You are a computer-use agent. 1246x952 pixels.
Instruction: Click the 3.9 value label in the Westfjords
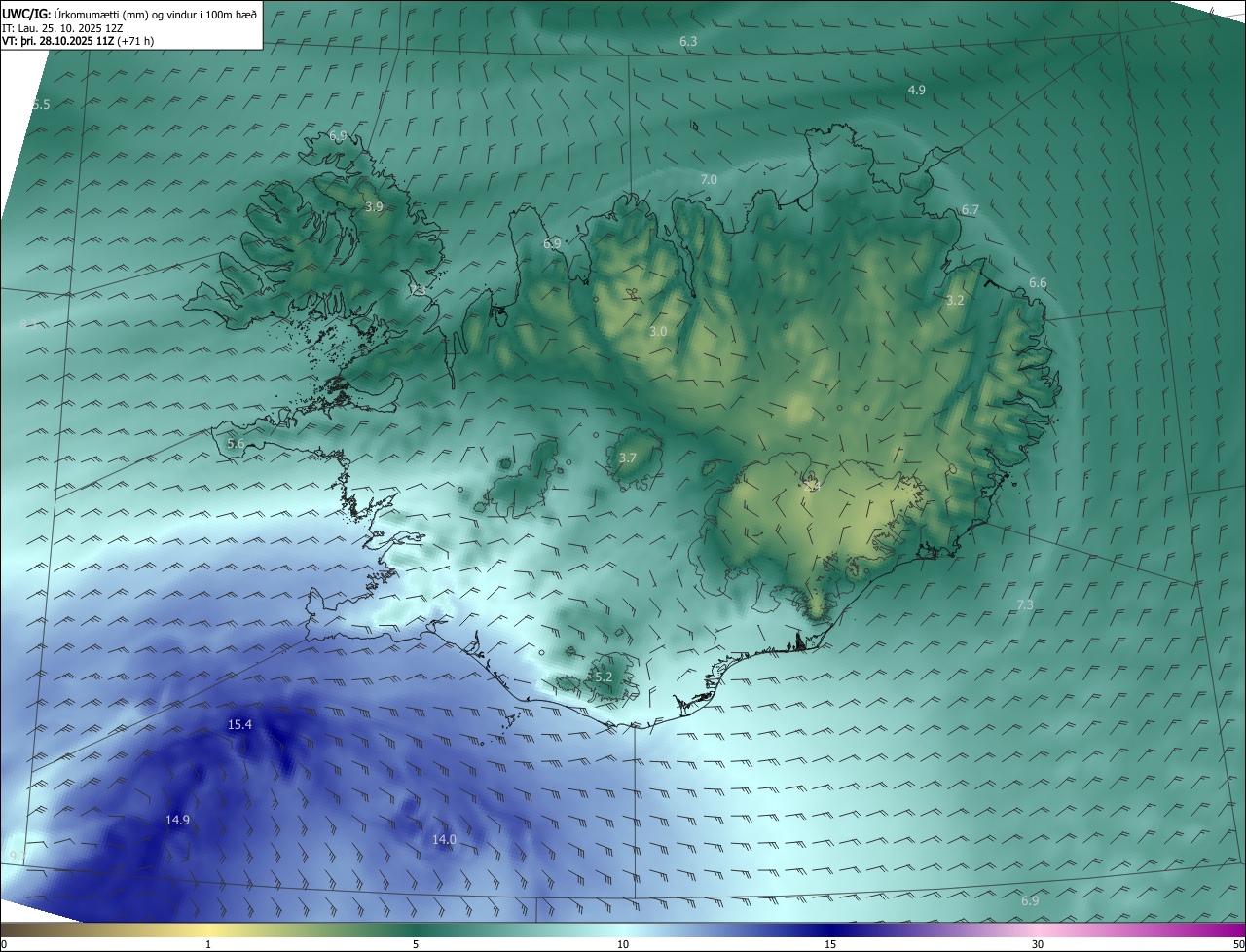374,207
